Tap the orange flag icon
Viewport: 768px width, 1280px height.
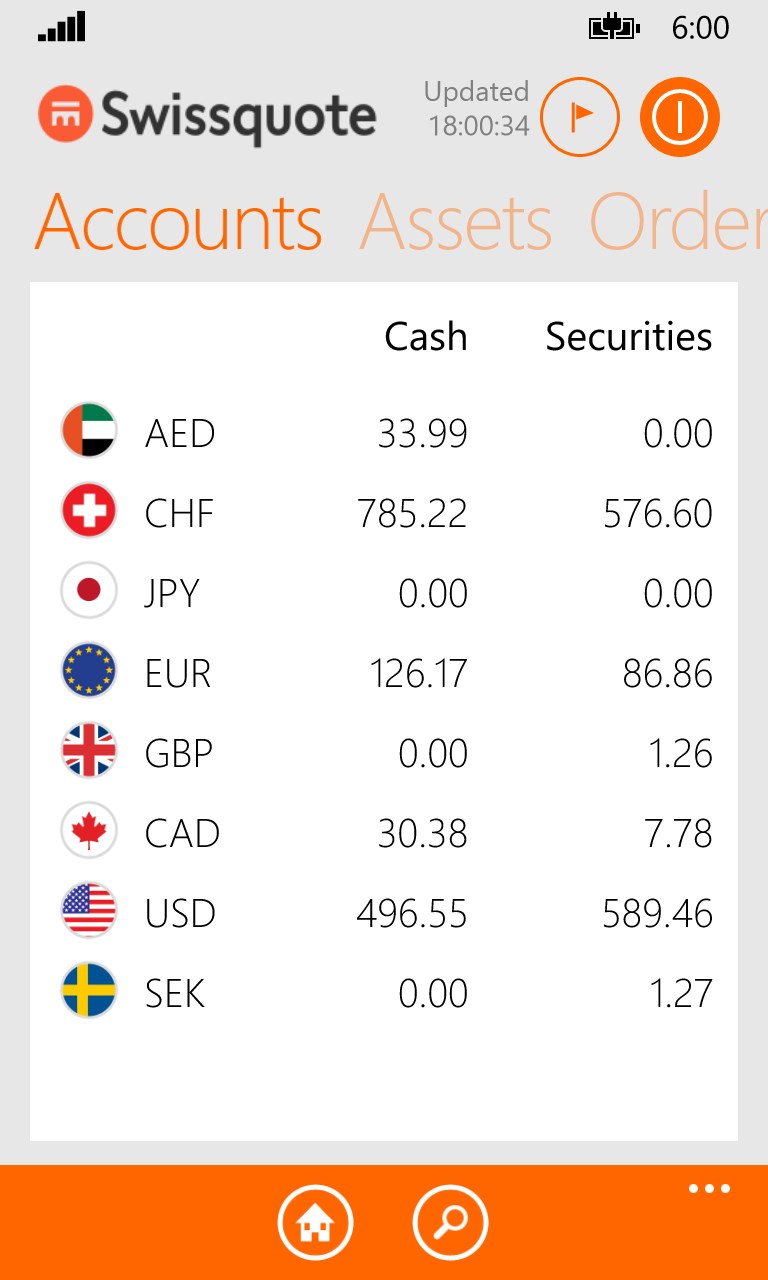coord(580,117)
